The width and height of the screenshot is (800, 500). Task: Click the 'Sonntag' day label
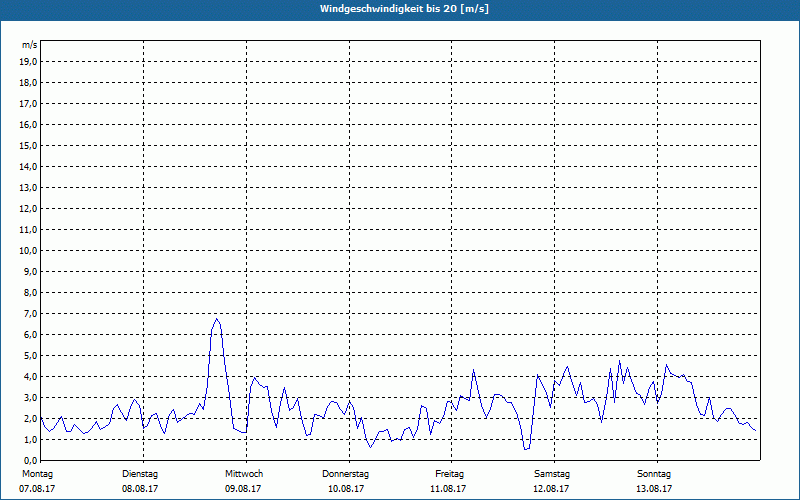click(x=654, y=474)
